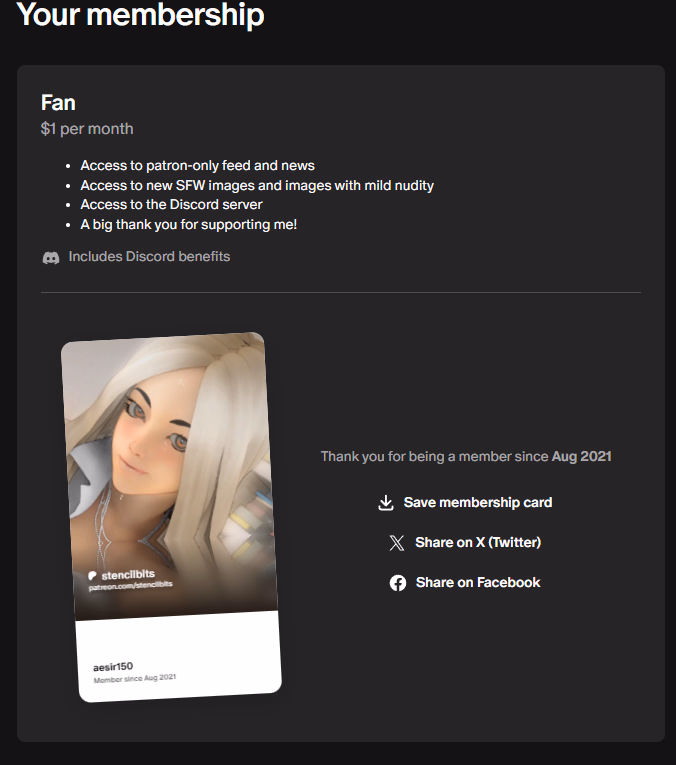Click the $1 per month price
Viewport: 676px width, 765px height.
click(x=87, y=129)
